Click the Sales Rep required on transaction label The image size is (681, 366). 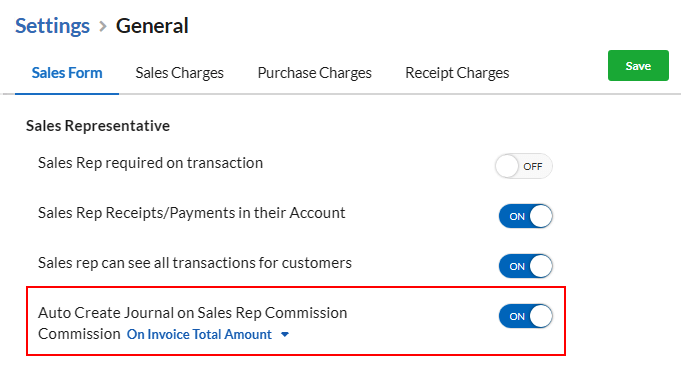(x=150, y=163)
